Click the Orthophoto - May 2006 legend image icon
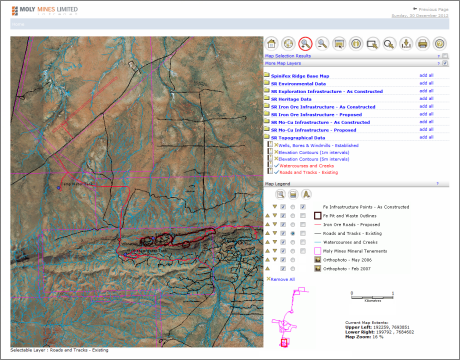 tap(318, 260)
